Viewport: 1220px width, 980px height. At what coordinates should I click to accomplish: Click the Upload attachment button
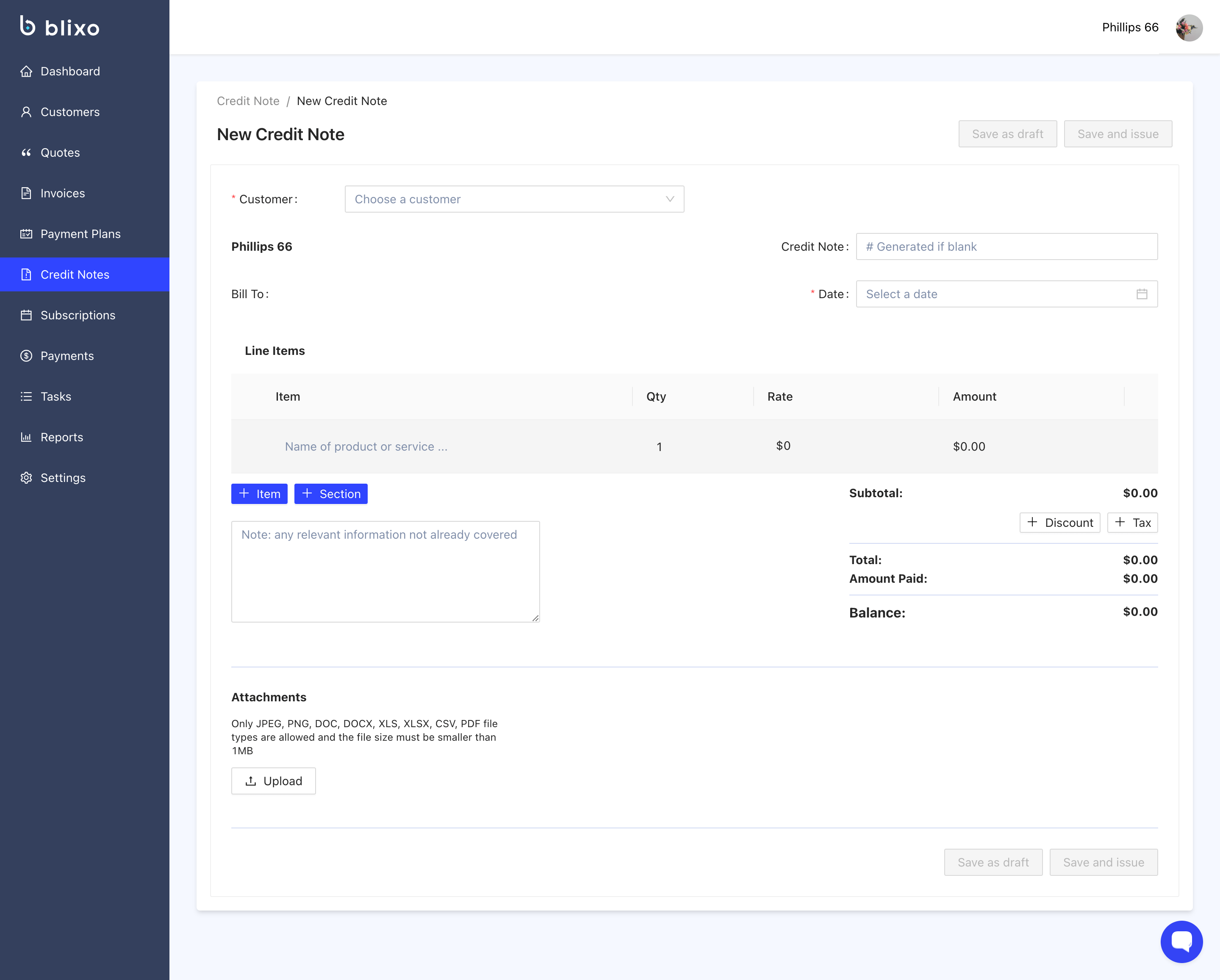[x=273, y=781]
